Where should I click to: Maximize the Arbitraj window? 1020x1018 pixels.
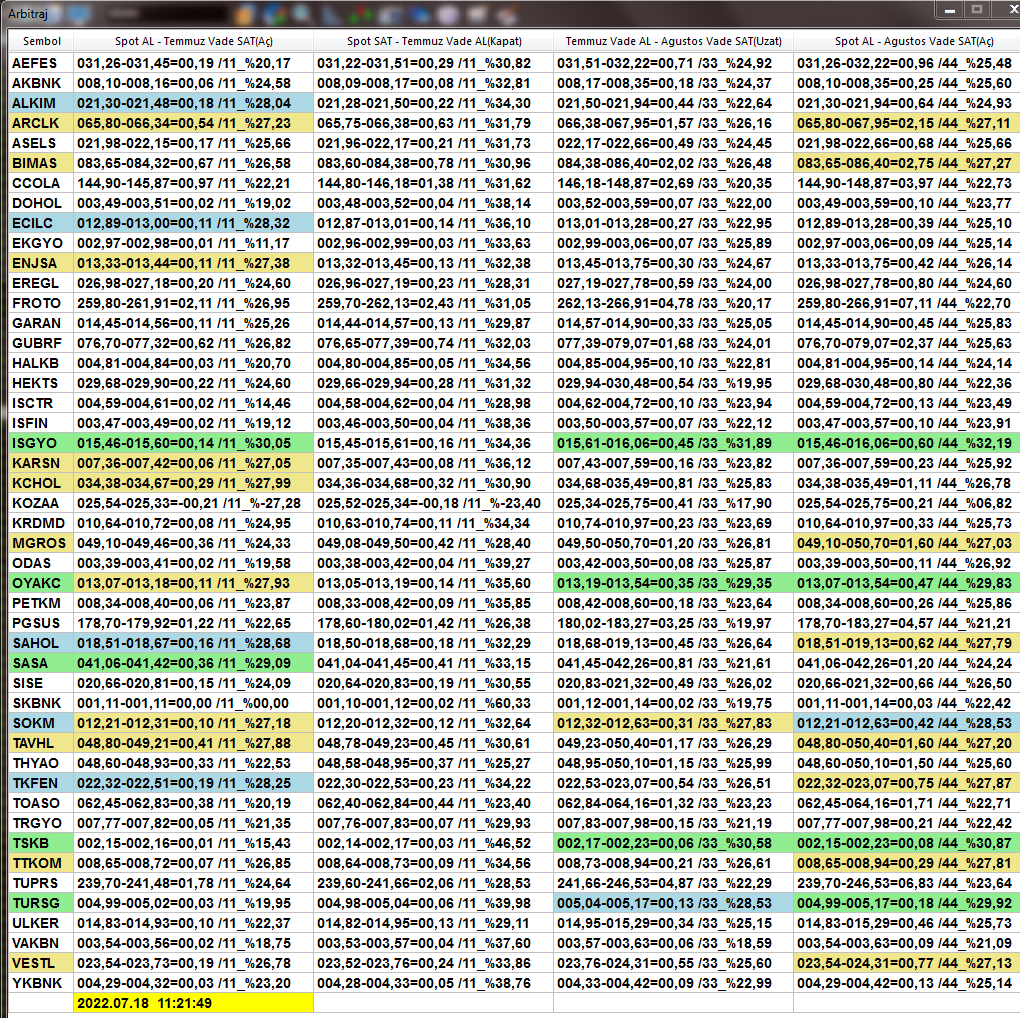(976, 10)
